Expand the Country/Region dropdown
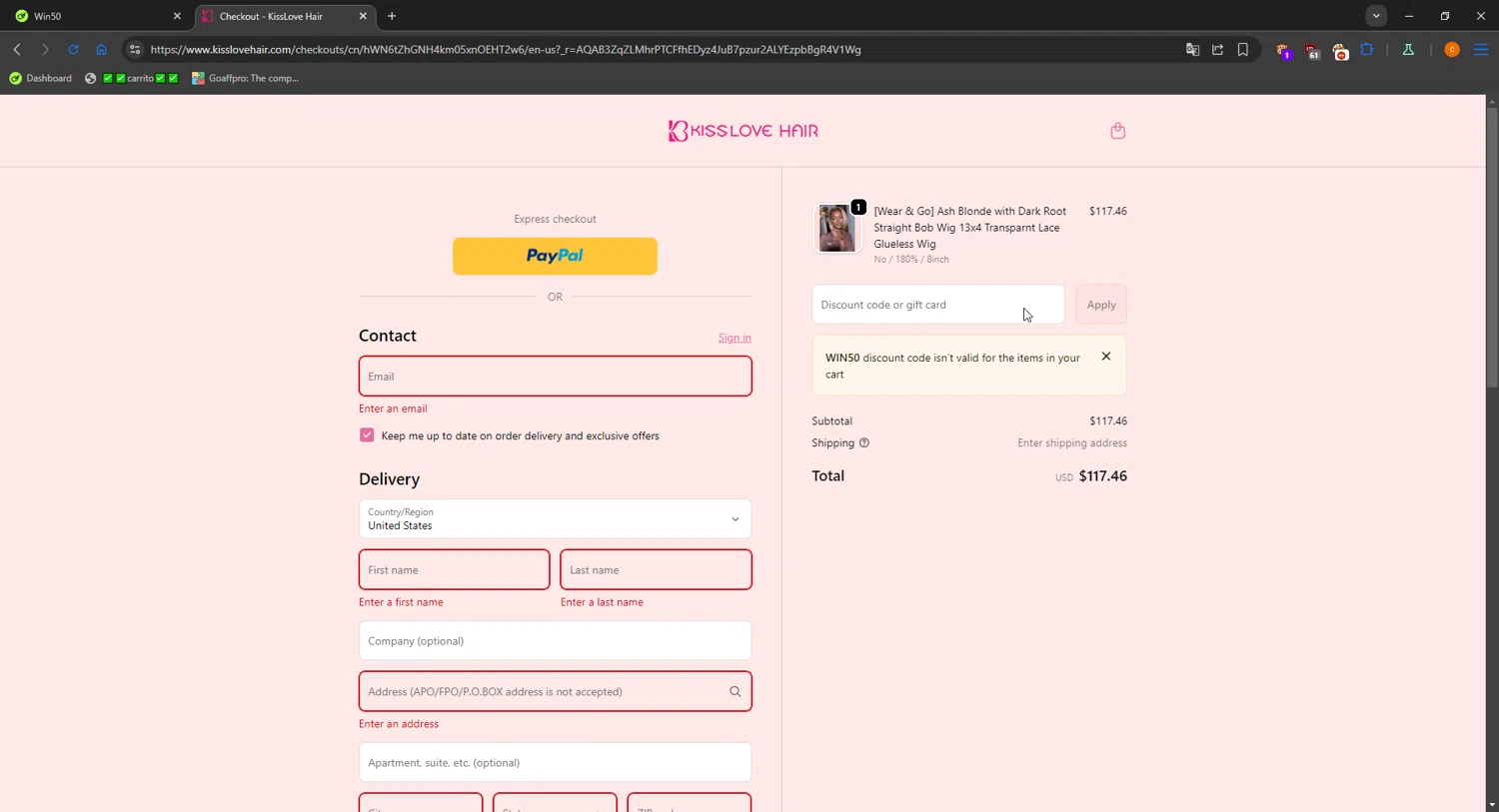The width and height of the screenshot is (1499, 812). [555, 518]
